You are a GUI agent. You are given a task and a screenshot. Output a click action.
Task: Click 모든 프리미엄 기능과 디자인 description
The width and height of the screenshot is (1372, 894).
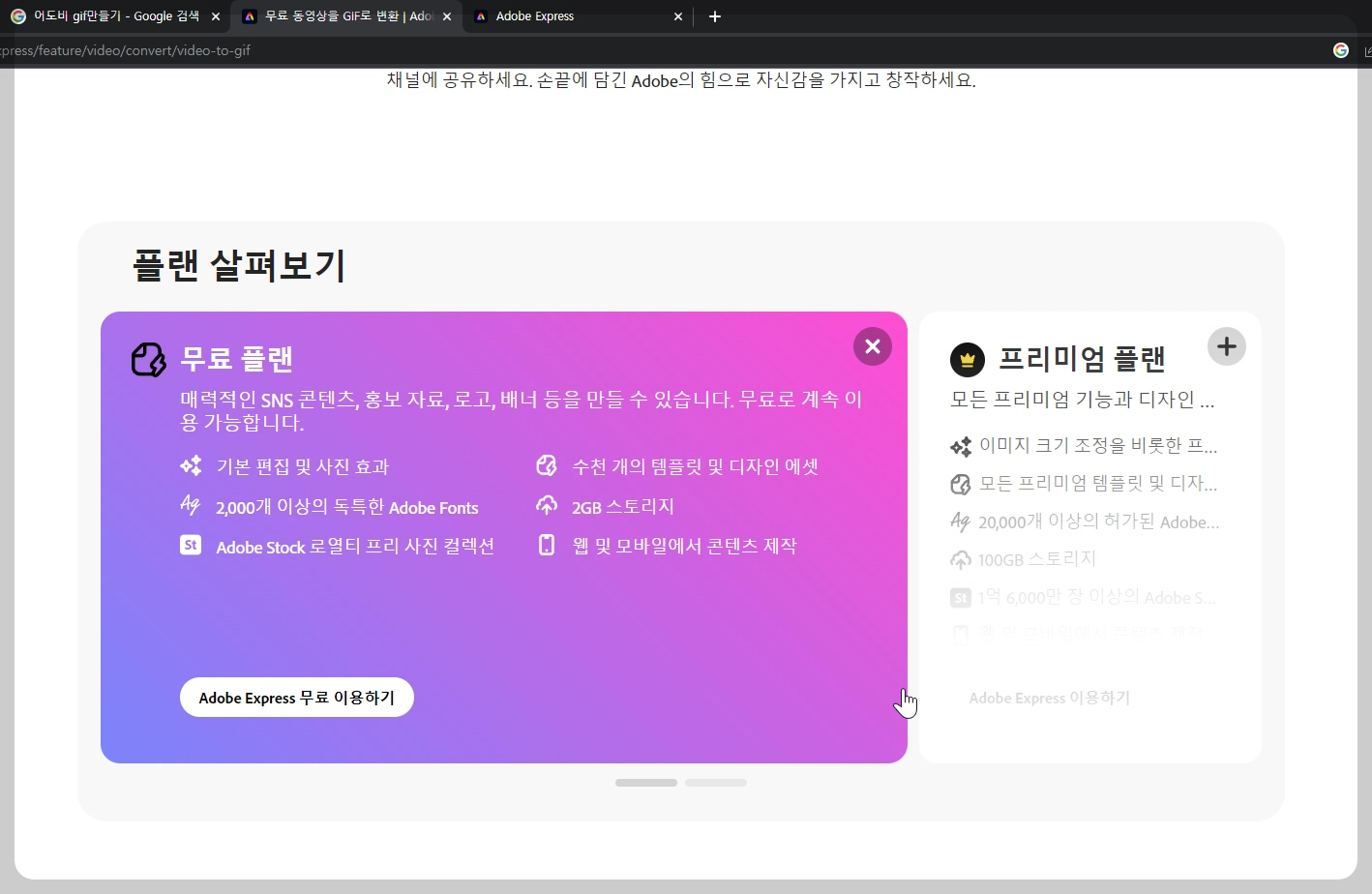click(1083, 400)
